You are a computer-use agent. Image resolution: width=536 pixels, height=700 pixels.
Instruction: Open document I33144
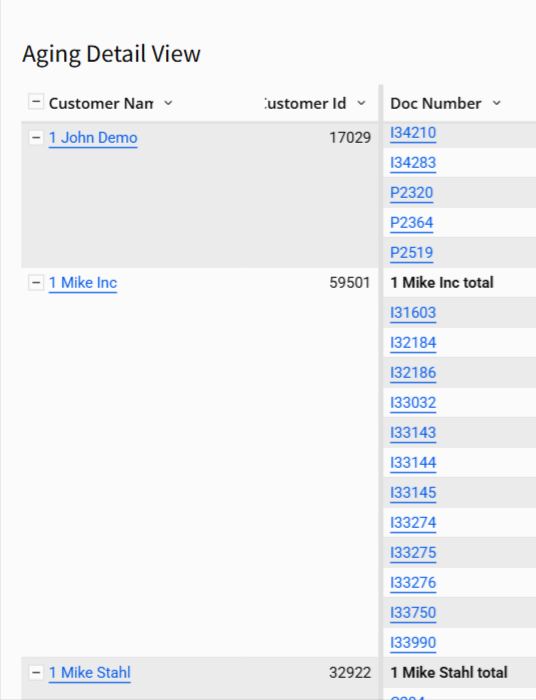point(413,462)
